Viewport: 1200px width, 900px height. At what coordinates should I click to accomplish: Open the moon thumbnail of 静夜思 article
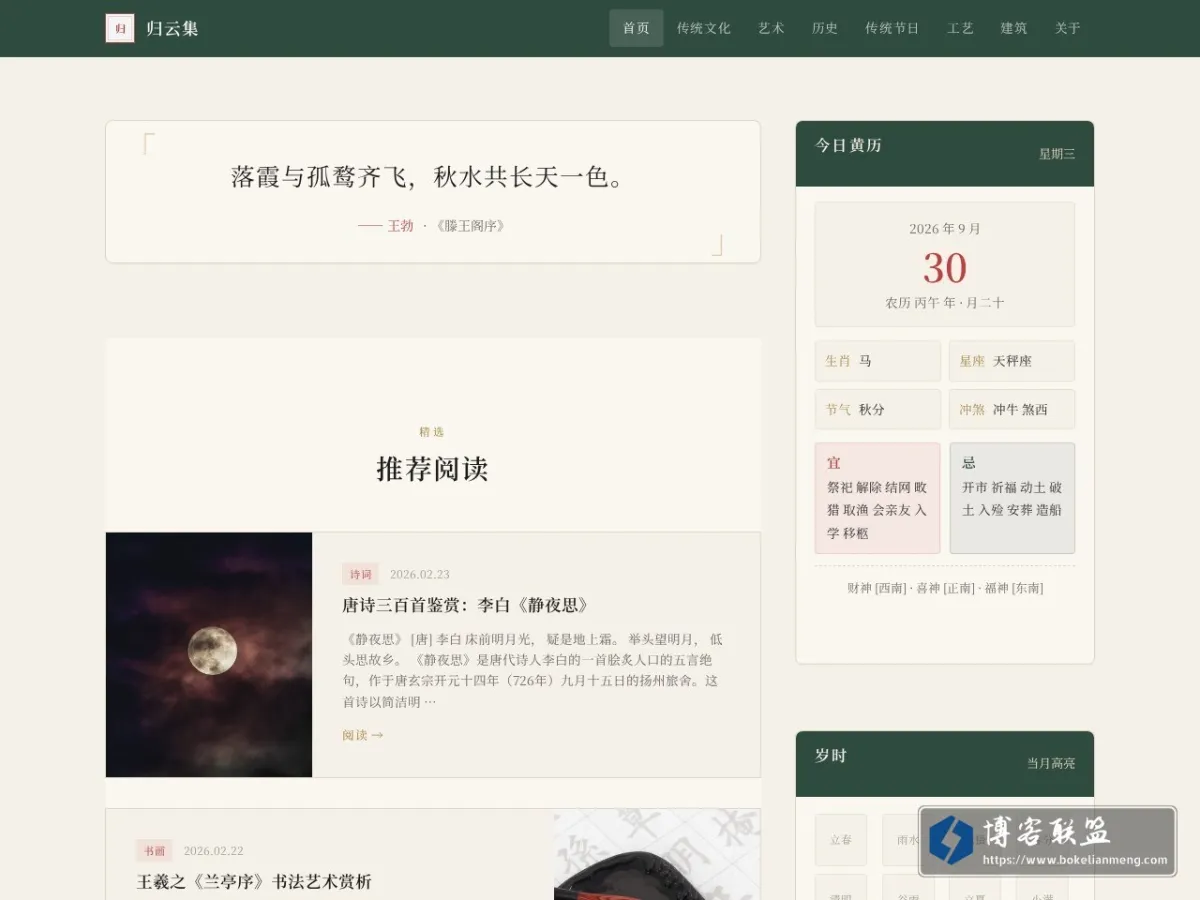coord(209,655)
